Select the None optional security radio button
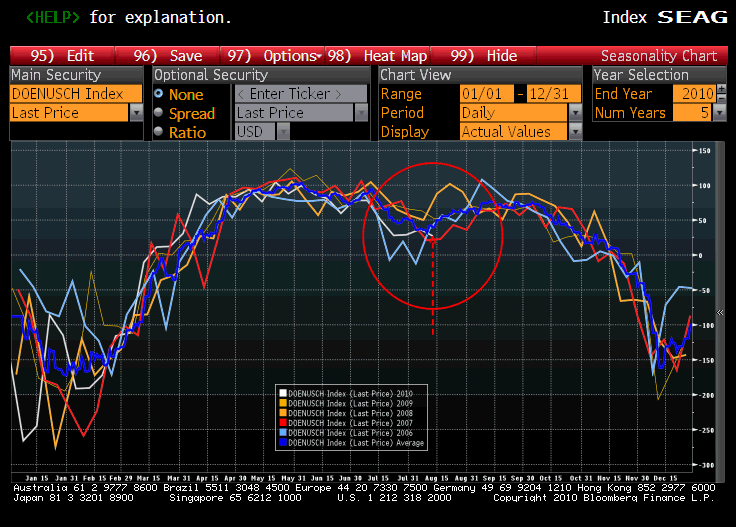This screenshot has width=736, height=527. click(x=159, y=94)
